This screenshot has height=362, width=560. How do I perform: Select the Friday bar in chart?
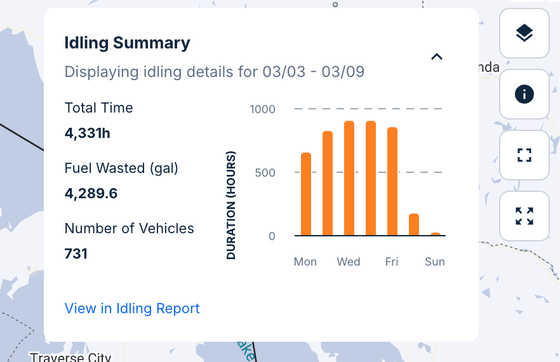[392, 181]
